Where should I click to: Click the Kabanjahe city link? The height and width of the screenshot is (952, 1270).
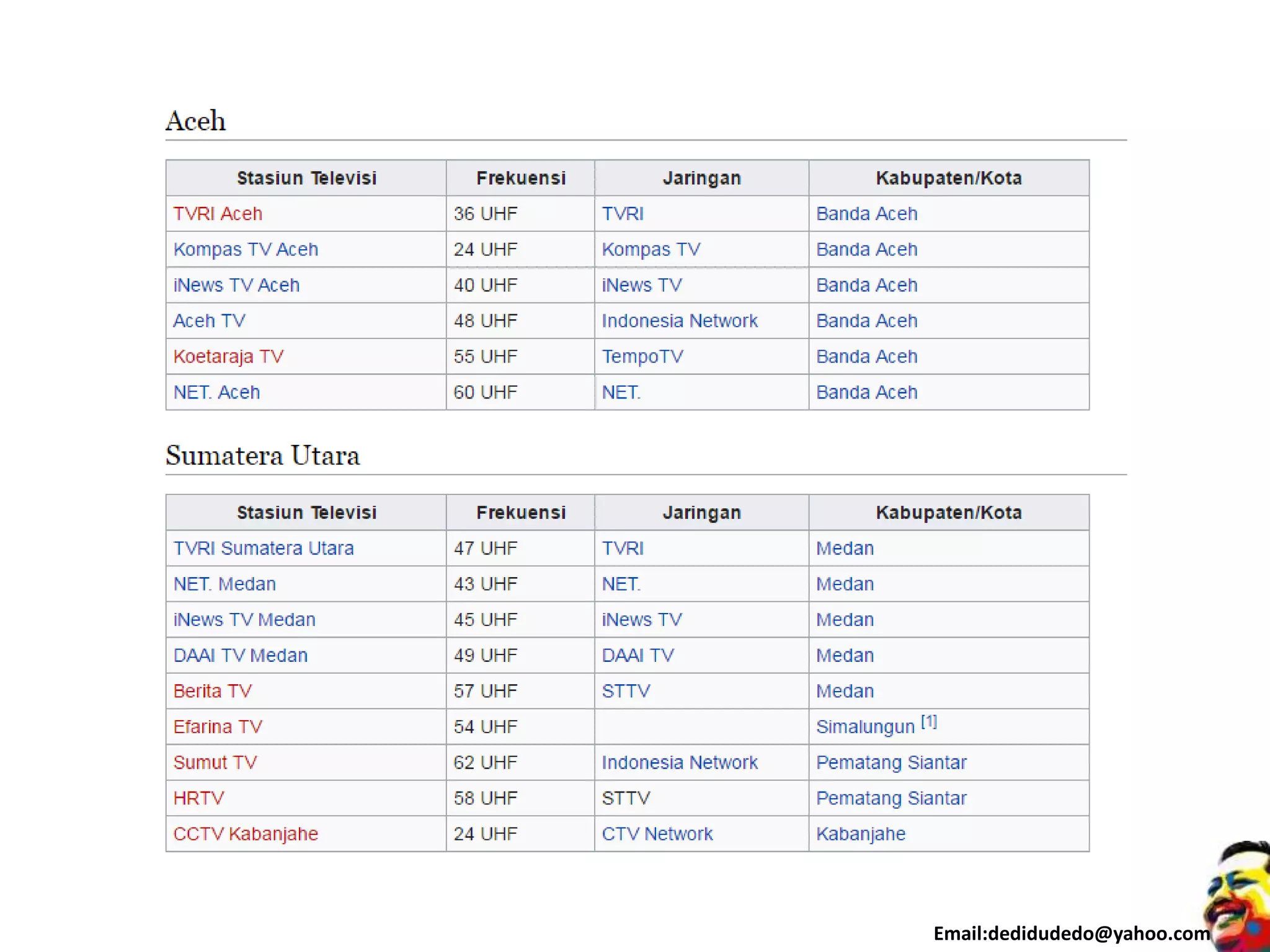[x=861, y=834]
